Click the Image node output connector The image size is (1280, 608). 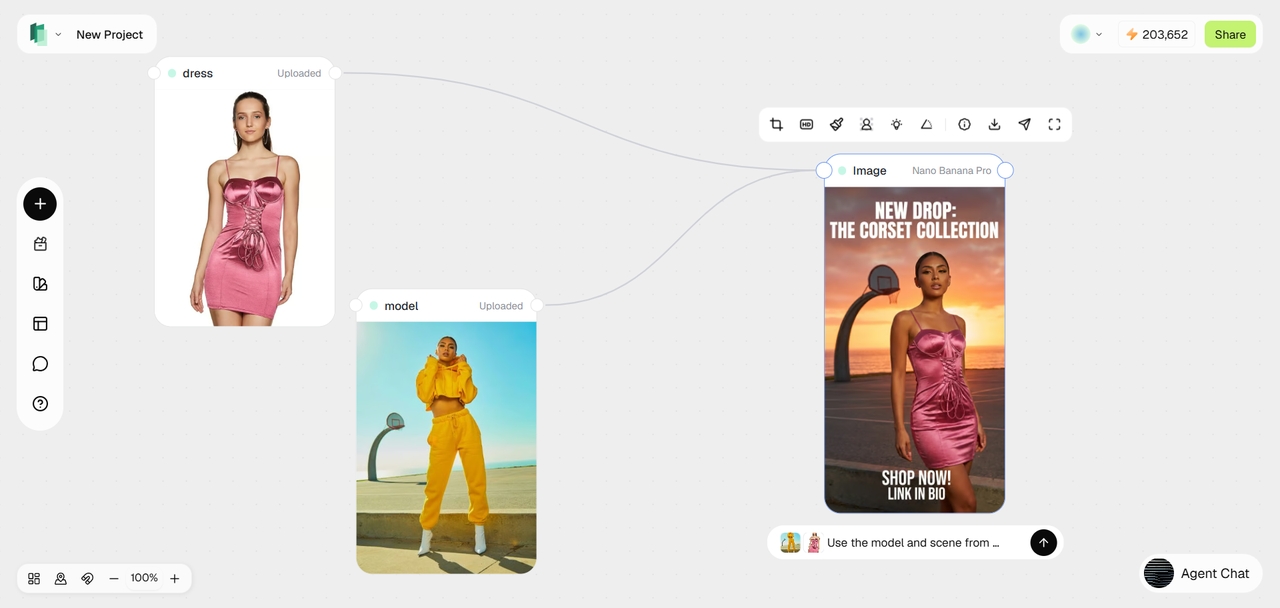(x=1006, y=171)
